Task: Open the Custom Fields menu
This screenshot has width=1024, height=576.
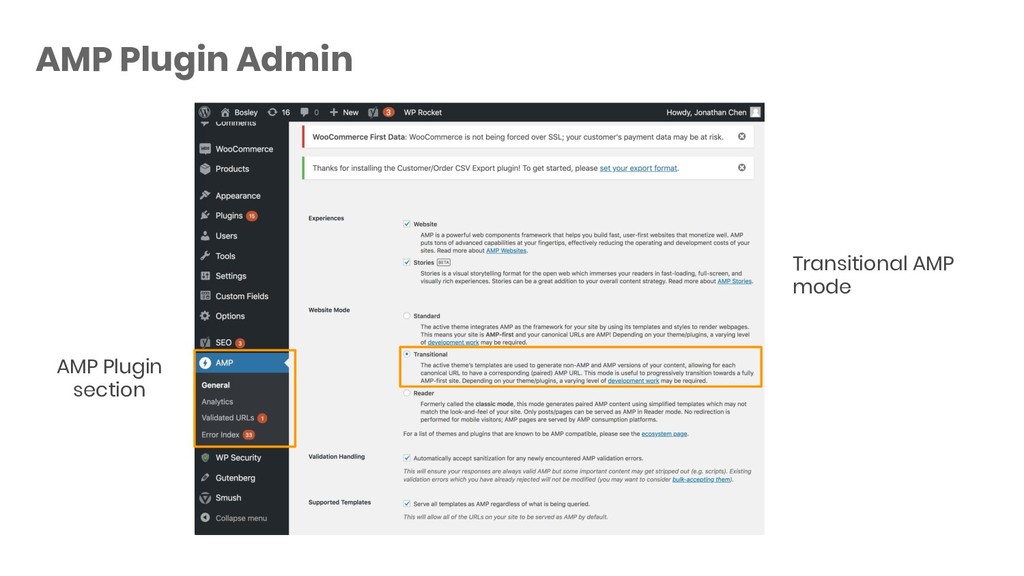Action: (242, 296)
